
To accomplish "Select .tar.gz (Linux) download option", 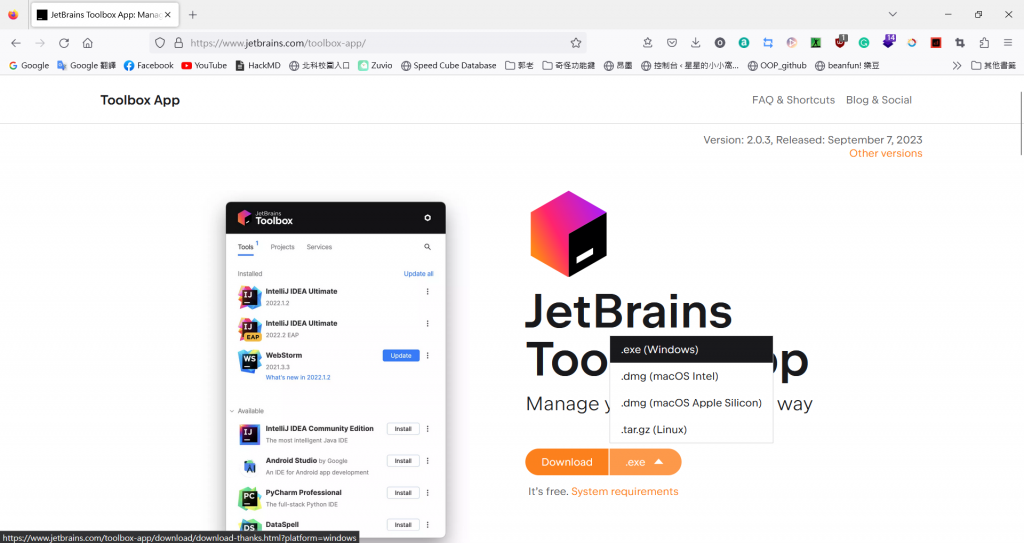I will tap(691, 430).
